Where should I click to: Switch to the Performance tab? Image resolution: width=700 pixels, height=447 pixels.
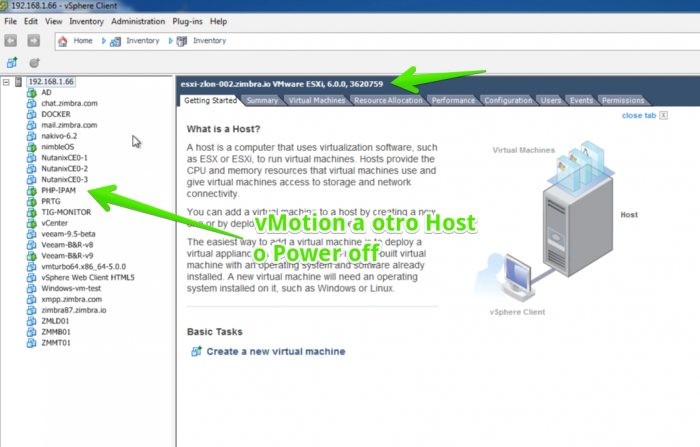453,100
